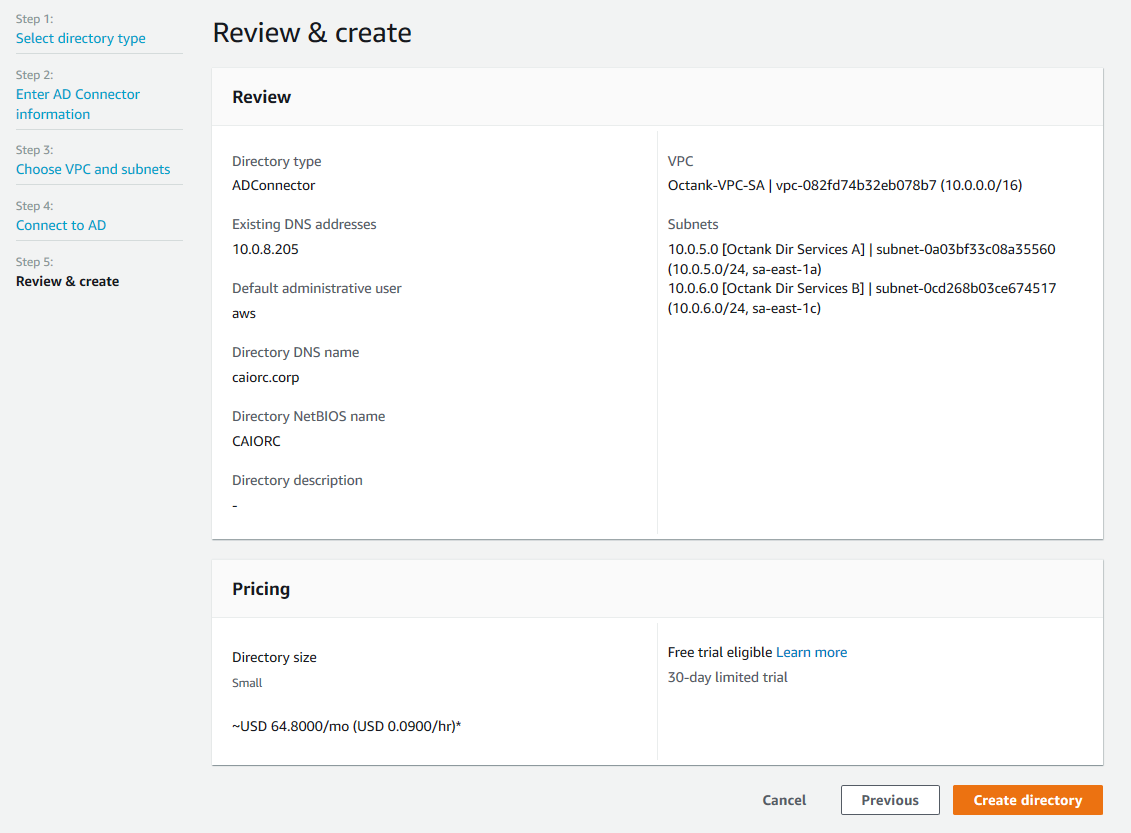Viewport: 1131px width, 833px height.
Task: Open Enter AD Connector information step
Action: 77,104
